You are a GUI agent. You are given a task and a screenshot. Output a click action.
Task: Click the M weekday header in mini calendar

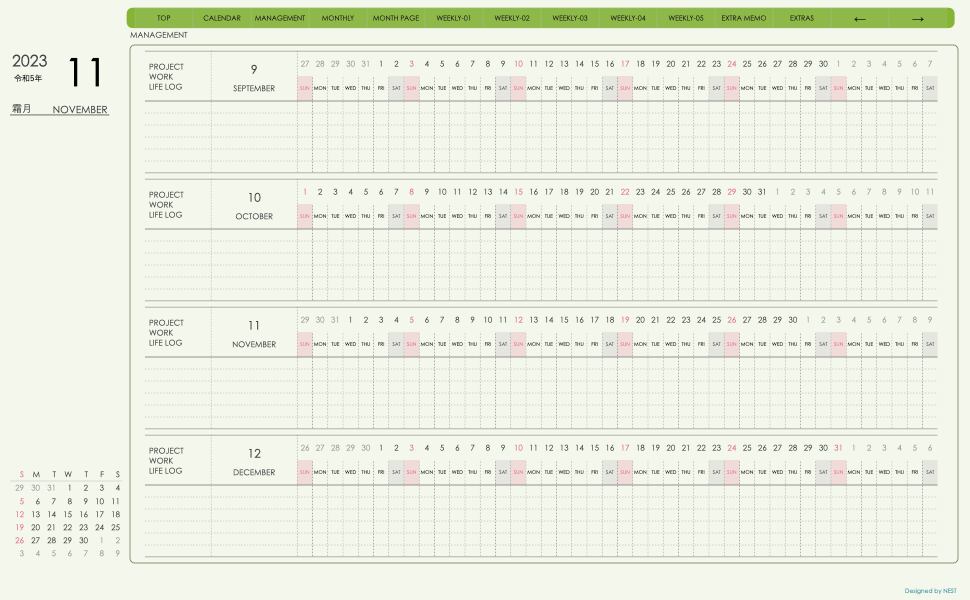coord(36,474)
